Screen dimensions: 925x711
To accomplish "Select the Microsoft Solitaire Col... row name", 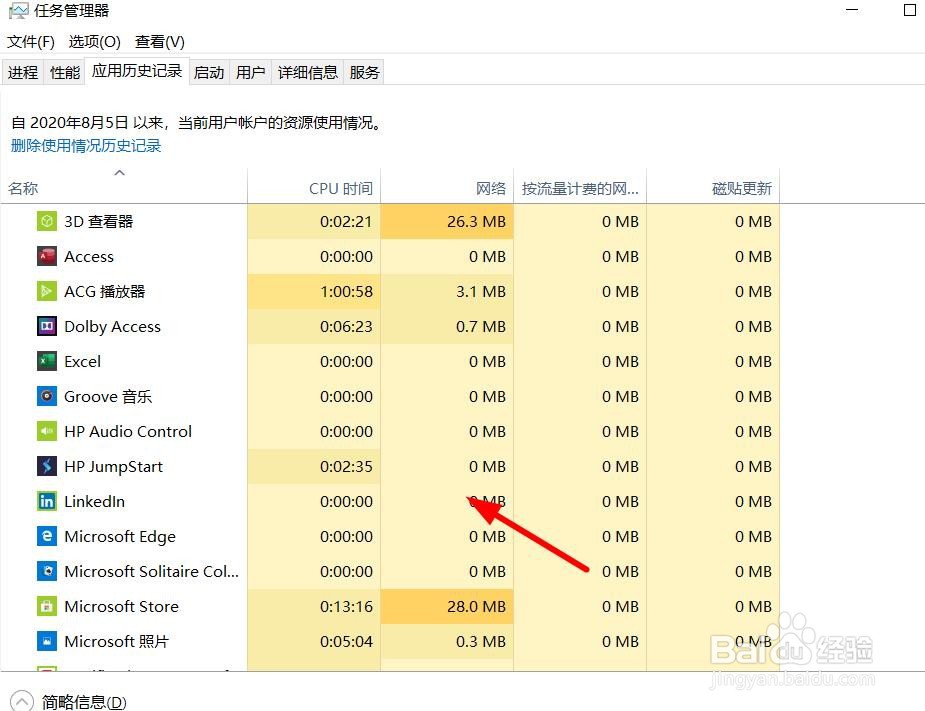I will (152, 571).
